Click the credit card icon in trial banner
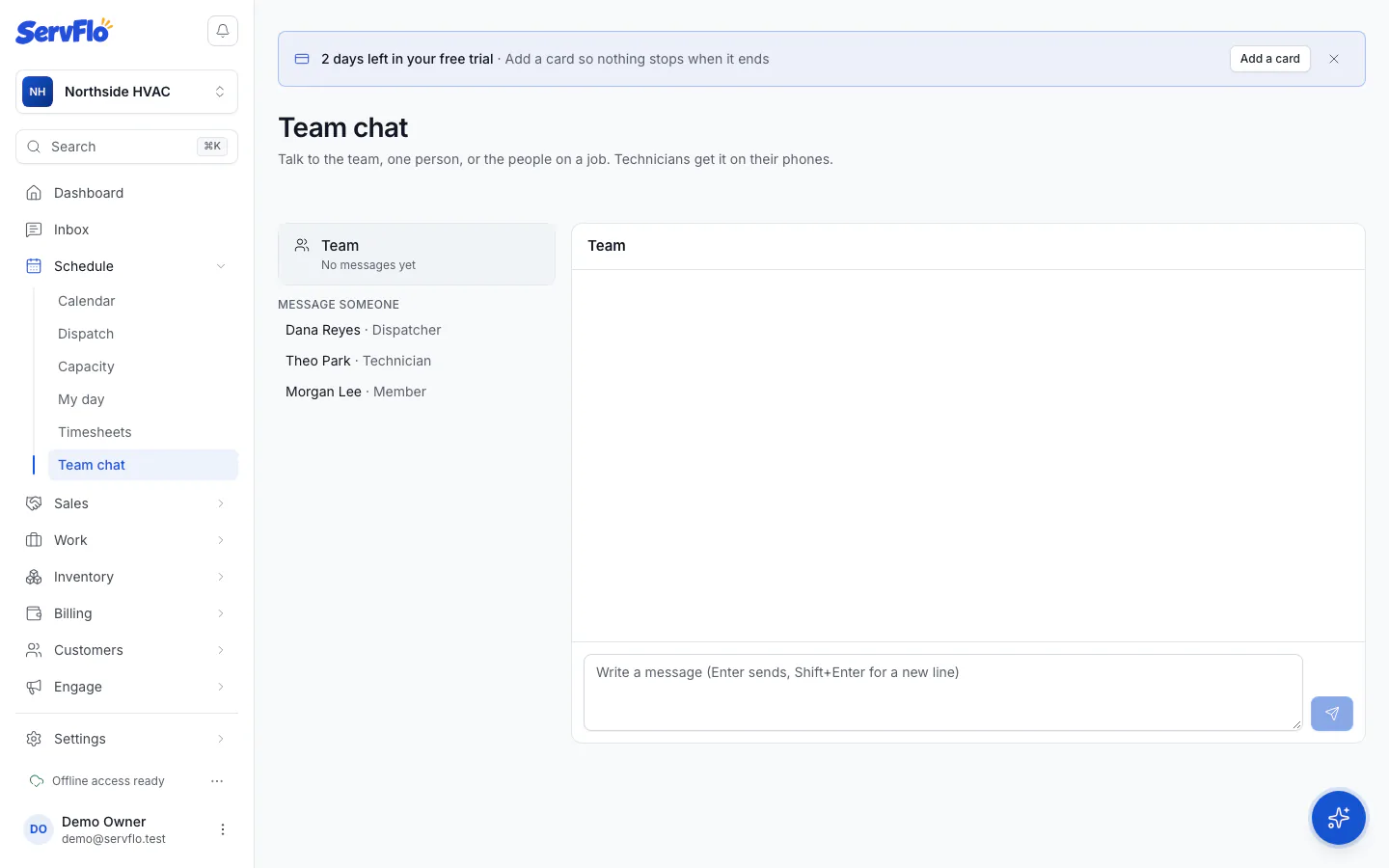Image resolution: width=1389 pixels, height=868 pixels. point(302,59)
